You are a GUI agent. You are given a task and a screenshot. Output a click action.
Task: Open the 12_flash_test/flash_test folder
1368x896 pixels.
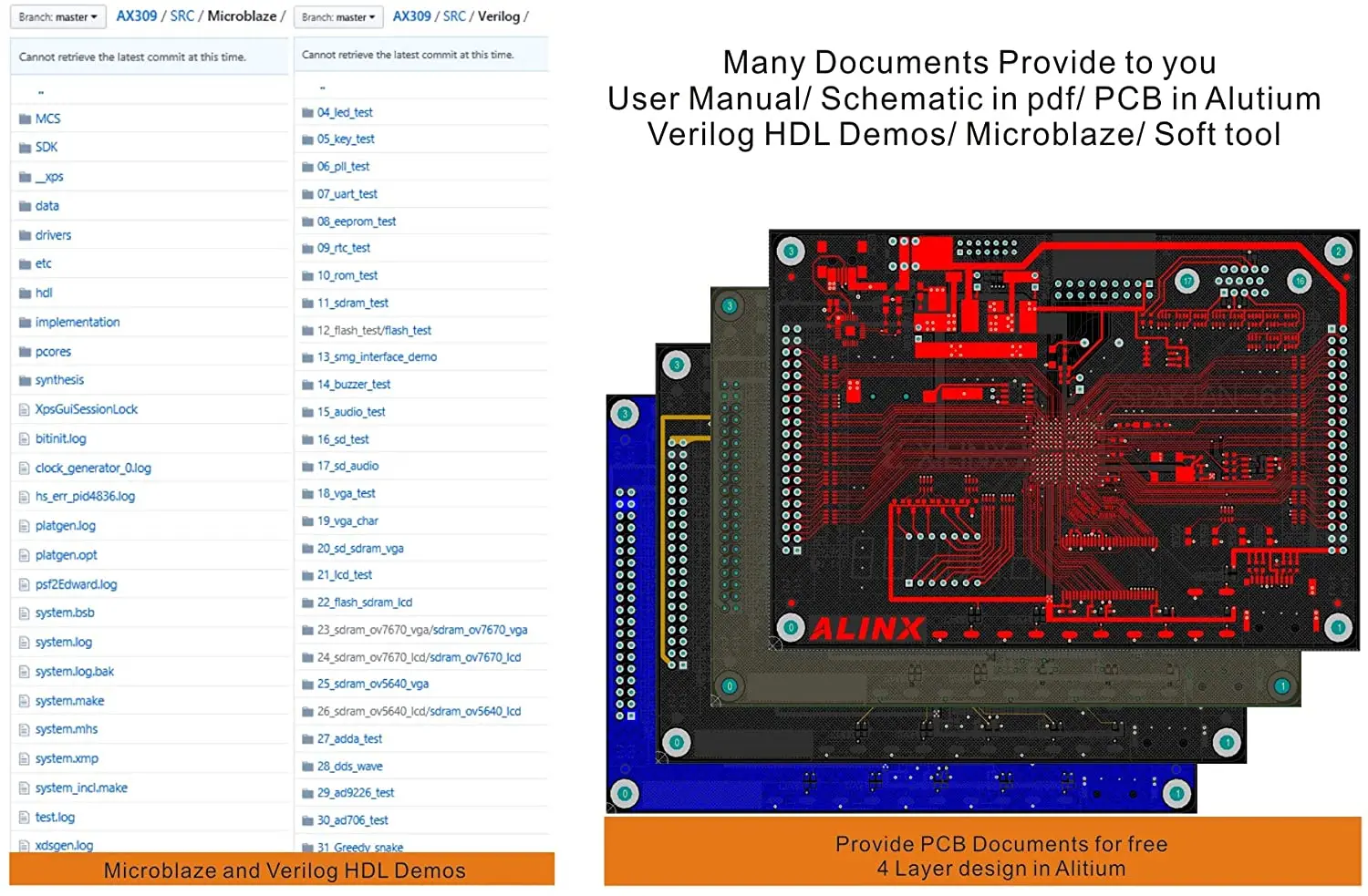(x=374, y=330)
